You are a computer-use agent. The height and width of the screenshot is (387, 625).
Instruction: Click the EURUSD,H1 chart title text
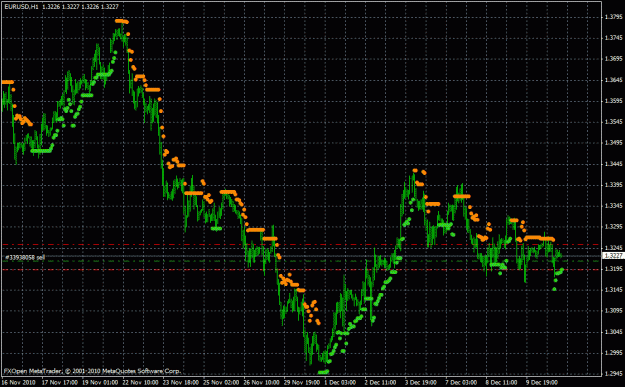[x=22, y=6]
